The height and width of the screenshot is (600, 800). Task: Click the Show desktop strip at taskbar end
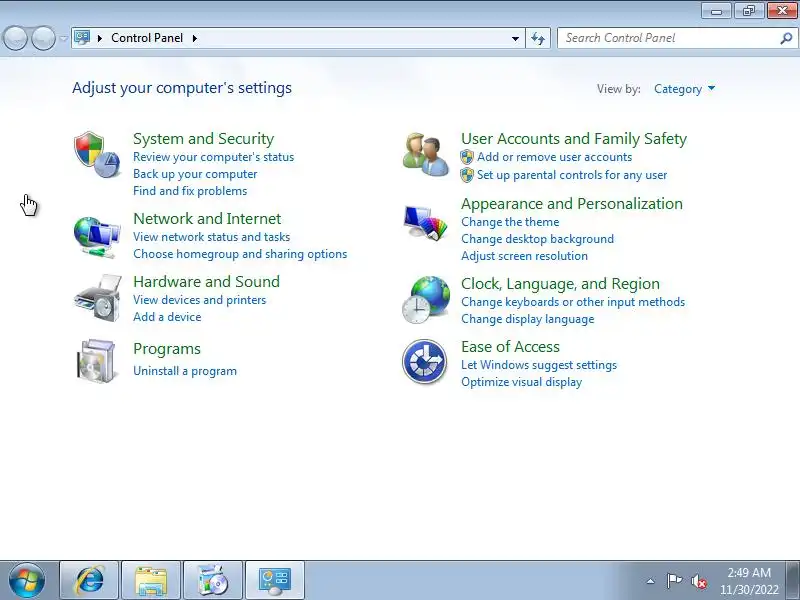point(793,580)
